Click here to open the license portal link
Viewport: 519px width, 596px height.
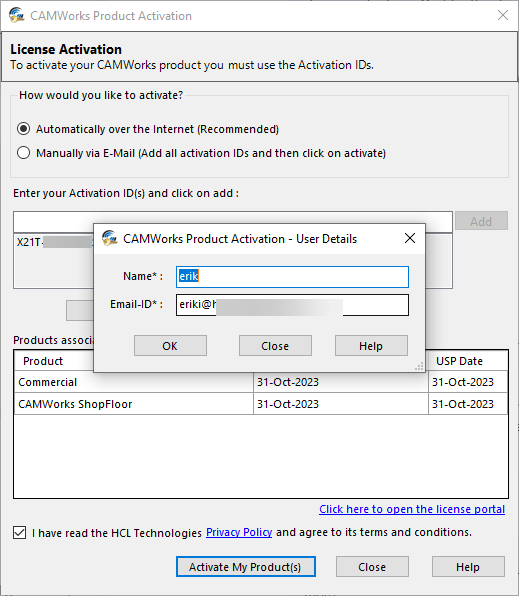pyautogui.click(x=412, y=509)
